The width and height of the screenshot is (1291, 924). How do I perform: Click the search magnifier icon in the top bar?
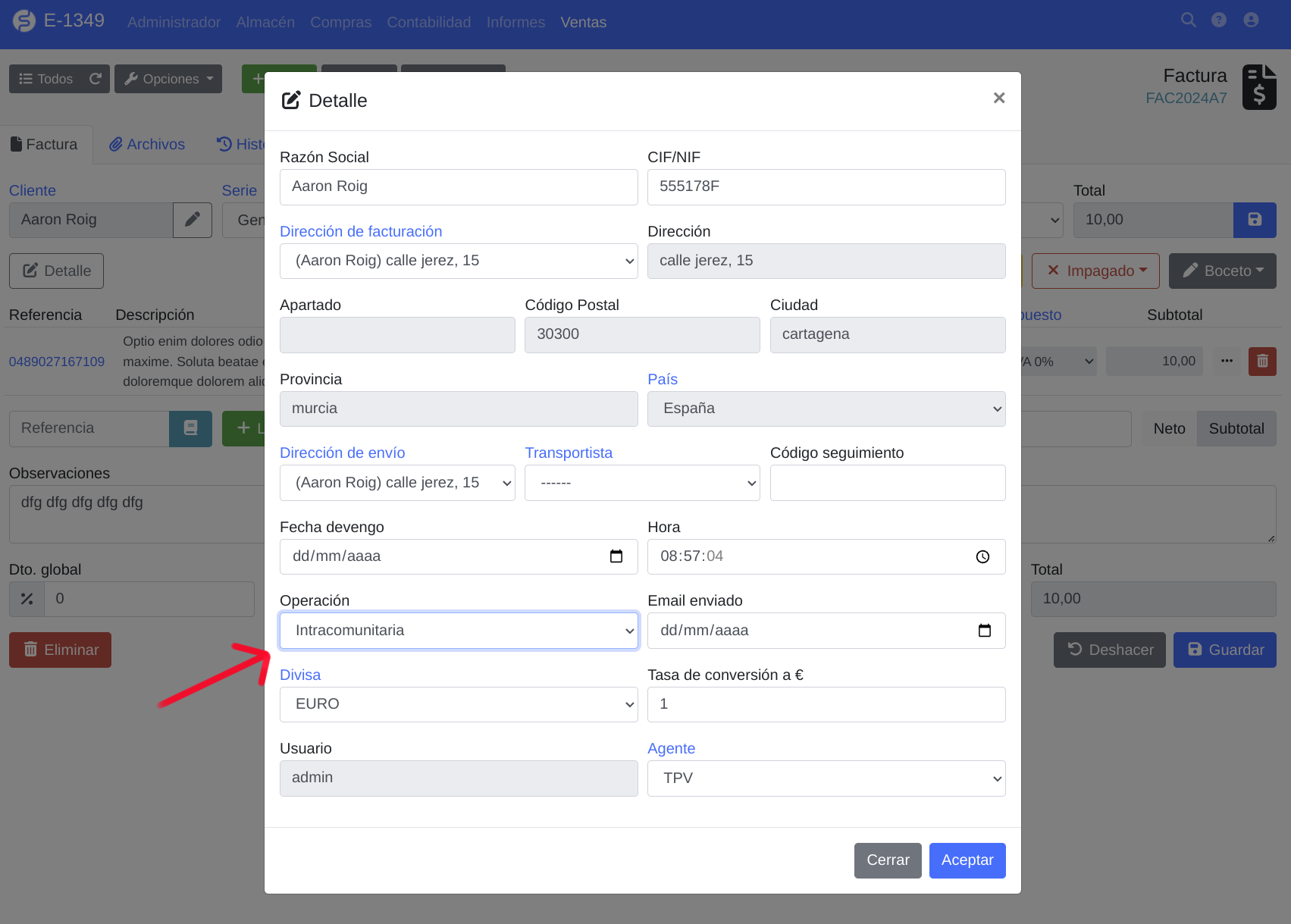coord(1188,20)
